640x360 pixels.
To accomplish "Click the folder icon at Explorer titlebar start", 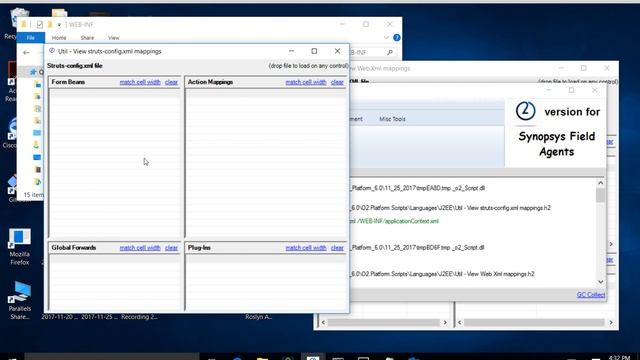I will tap(24, 24).
